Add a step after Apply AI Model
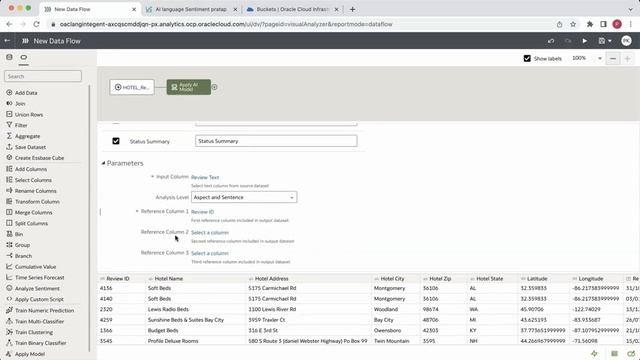This screenshot has width=640, height=360. (x=214, y=87)
